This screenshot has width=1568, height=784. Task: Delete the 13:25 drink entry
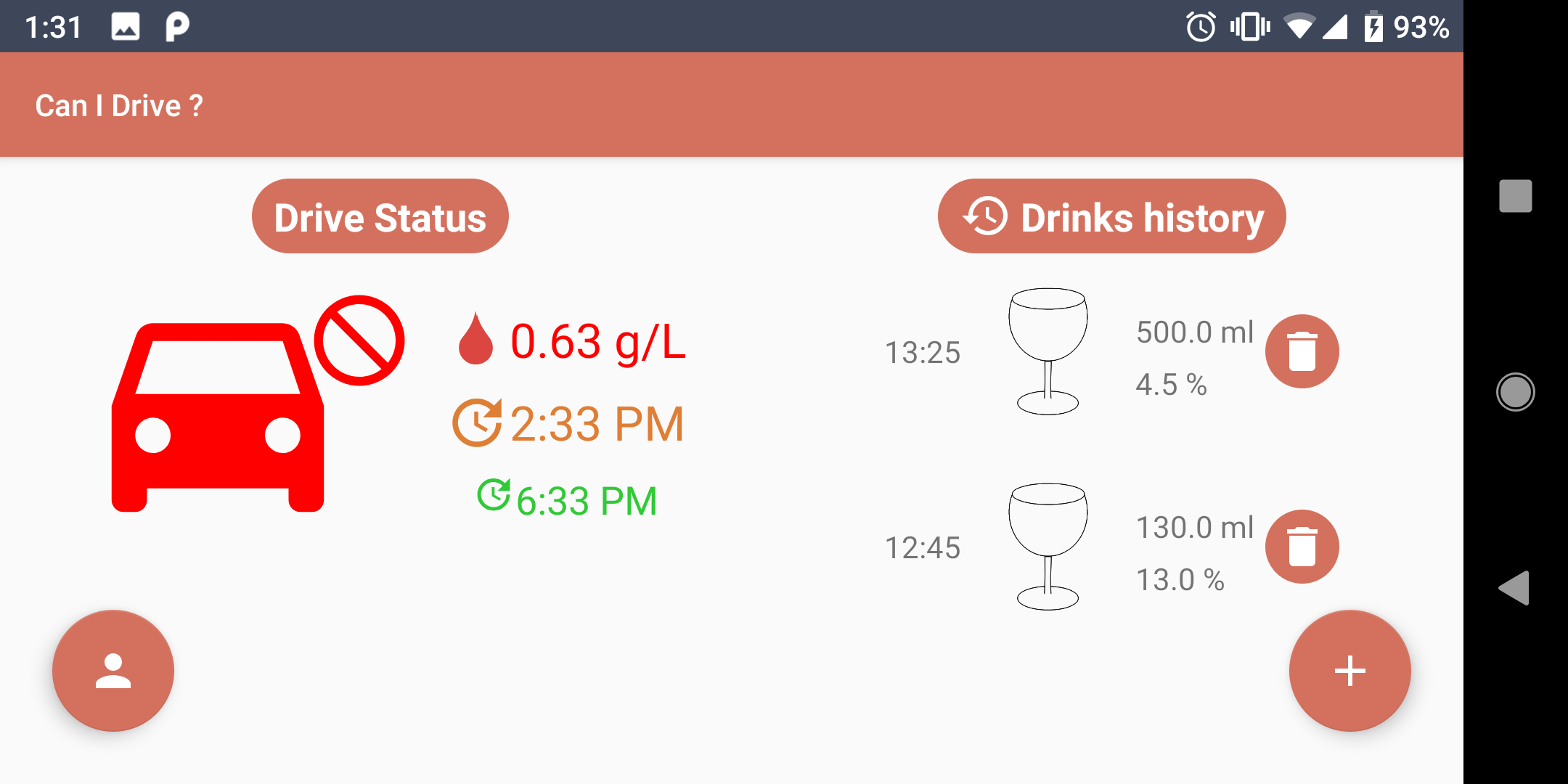tap(1302, 351)
